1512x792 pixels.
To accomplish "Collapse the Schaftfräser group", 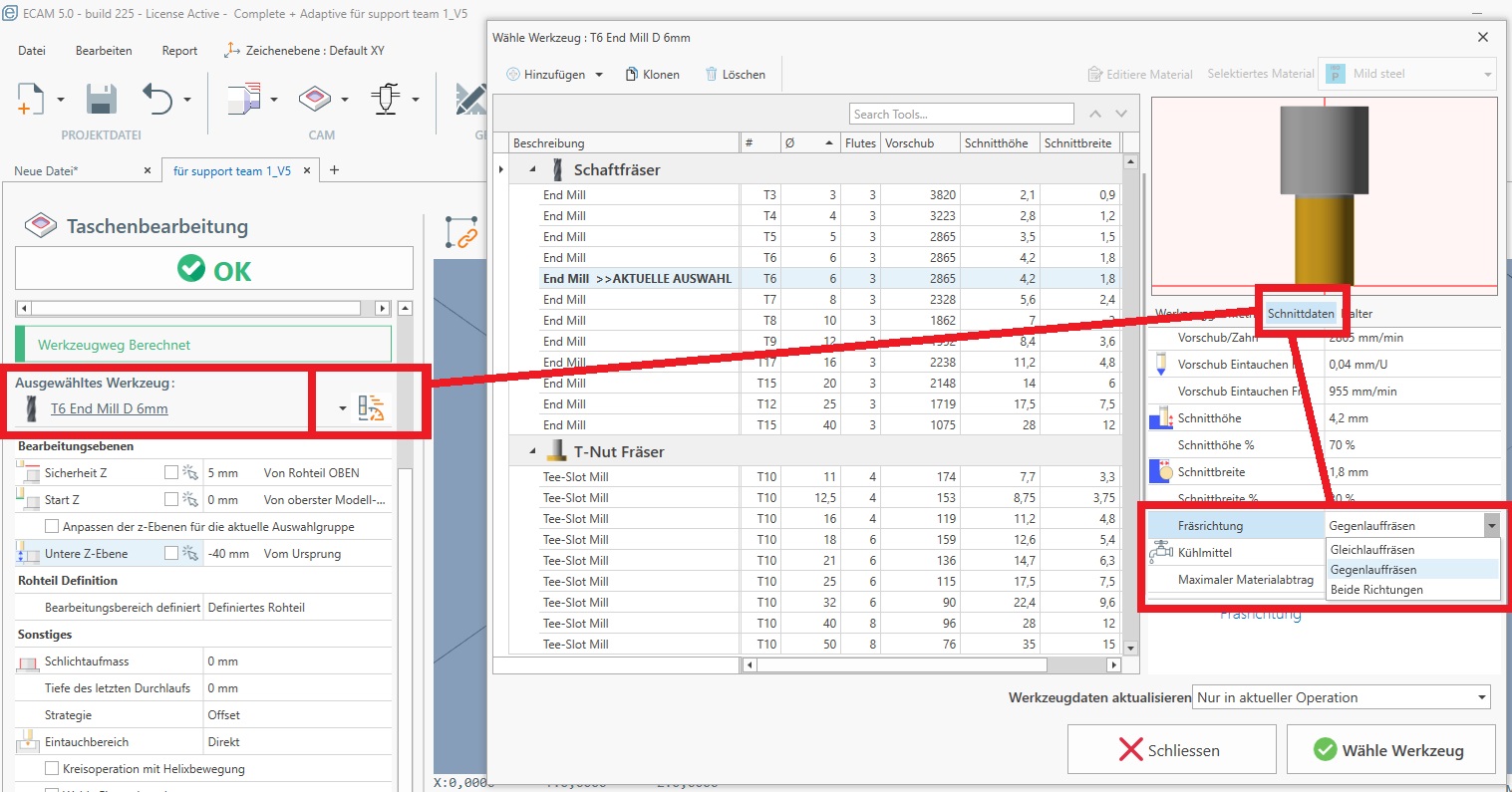I will tap(532, 170).
